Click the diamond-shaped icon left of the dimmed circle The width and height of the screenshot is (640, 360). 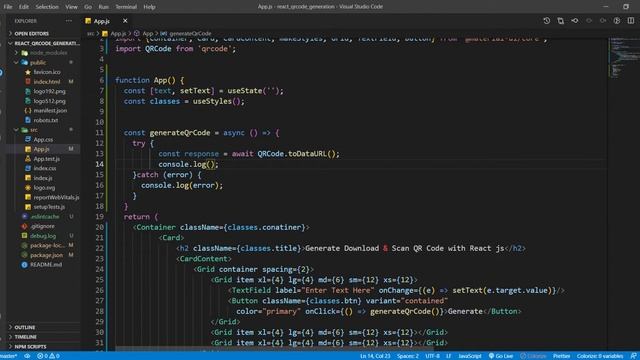[x=575, y=21]
